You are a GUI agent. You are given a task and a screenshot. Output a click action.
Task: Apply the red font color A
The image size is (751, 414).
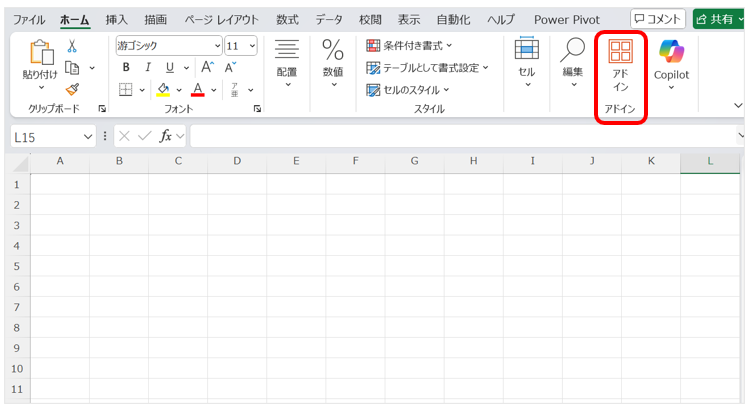[198, 90]
